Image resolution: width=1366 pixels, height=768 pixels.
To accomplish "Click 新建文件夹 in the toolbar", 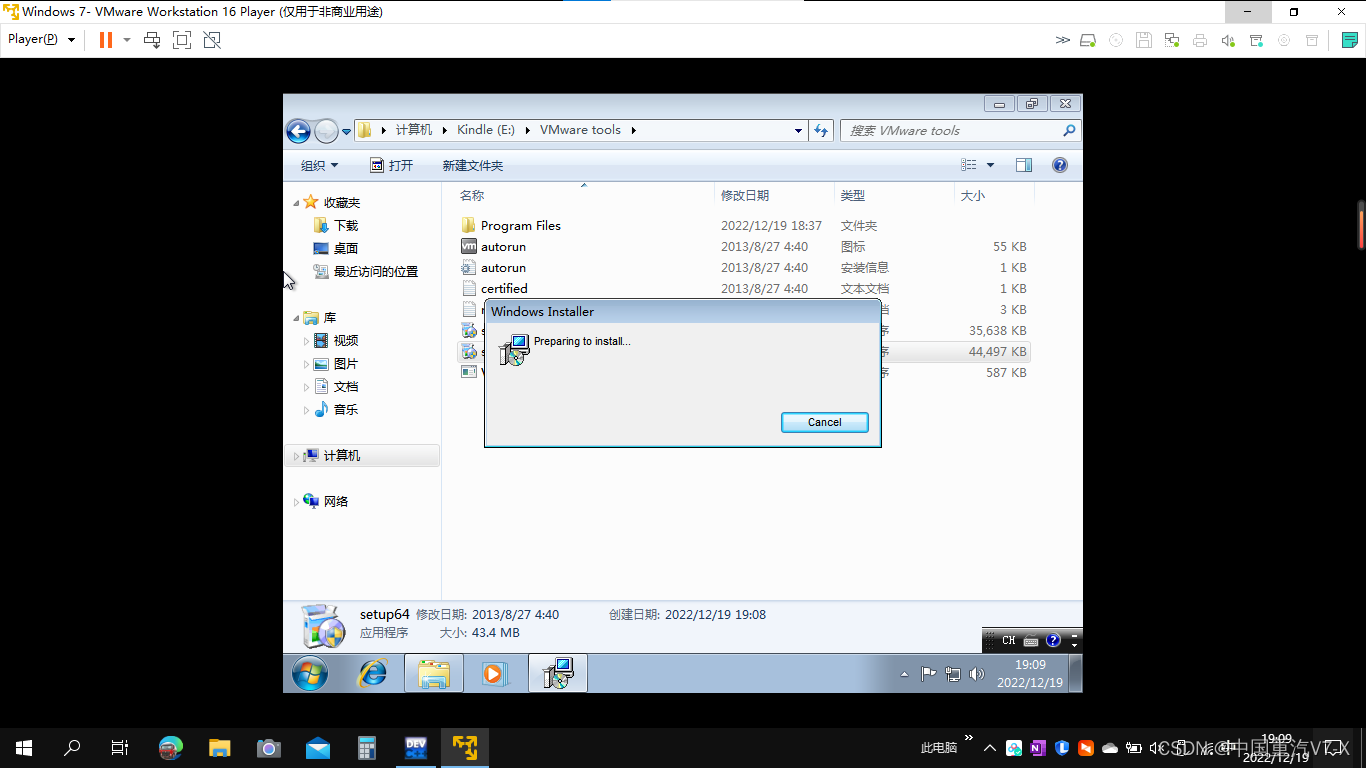I will (x=473, y=165).
